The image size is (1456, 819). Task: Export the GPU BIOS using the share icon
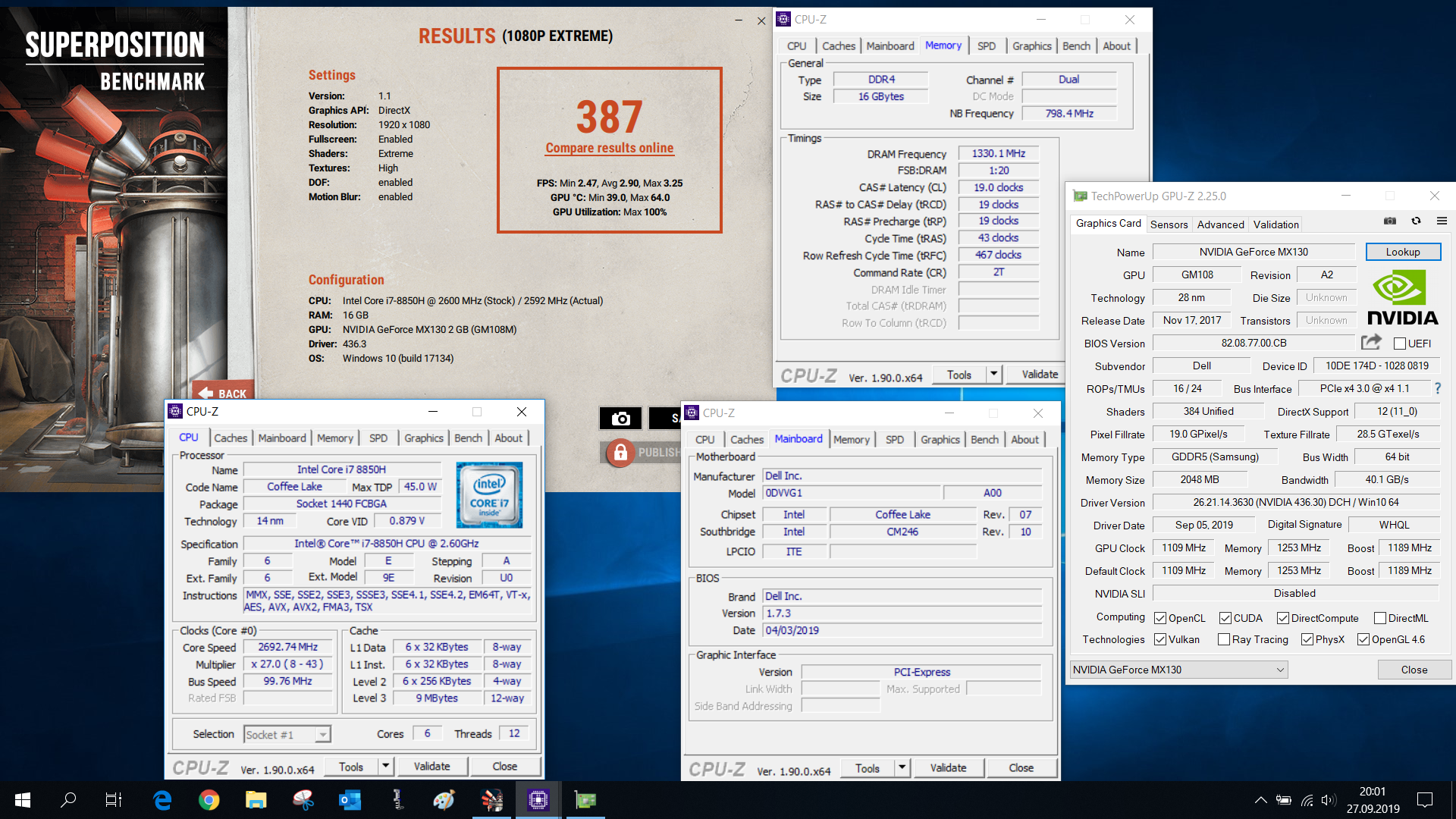(x=1371, y=342)
